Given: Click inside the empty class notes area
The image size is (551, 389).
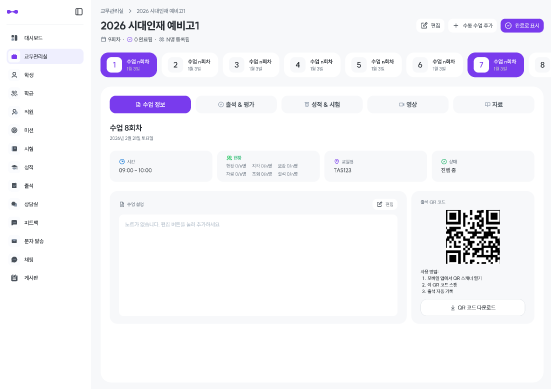Looking at the screenshot, I should (x=258, y=265).
